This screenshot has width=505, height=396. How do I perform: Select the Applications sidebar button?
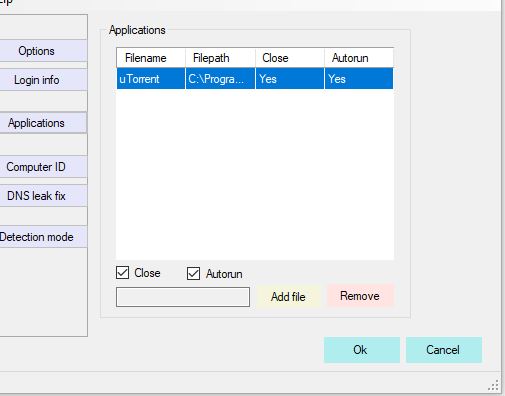coord(42,123)
